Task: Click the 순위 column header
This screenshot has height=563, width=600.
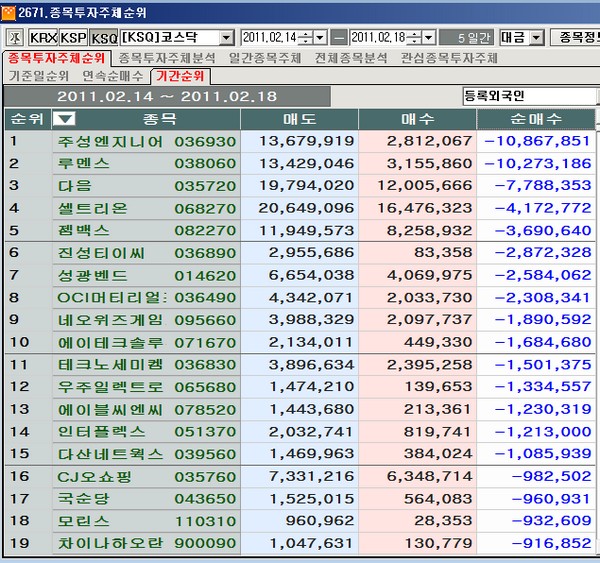Action: [27, 119]
